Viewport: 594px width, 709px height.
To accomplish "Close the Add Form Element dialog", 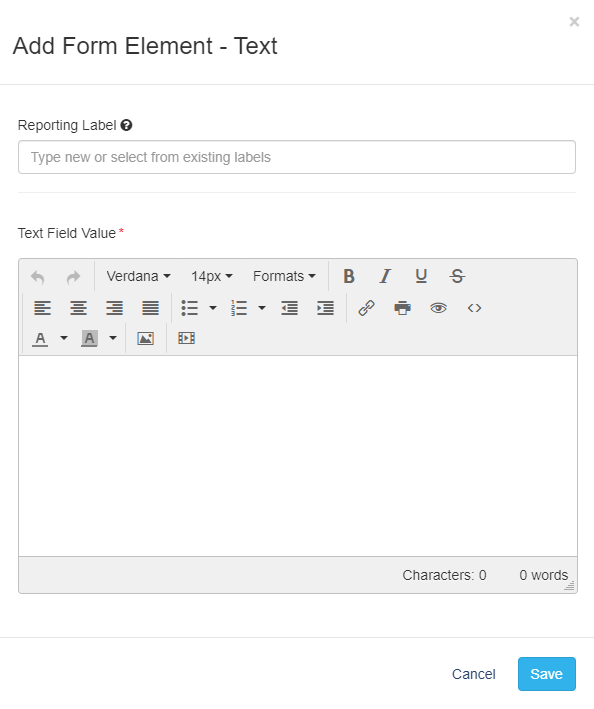I will [574, 22].
